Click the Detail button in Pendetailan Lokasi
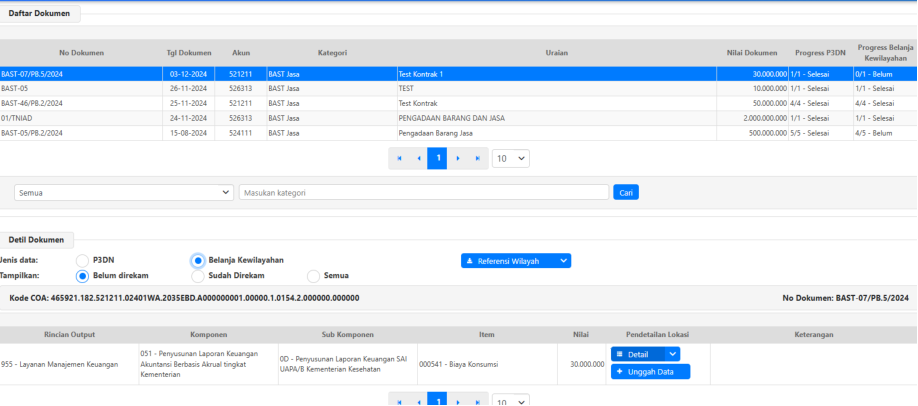The width and height of the screenshot is (918, 406). click(x=637, y=354)
